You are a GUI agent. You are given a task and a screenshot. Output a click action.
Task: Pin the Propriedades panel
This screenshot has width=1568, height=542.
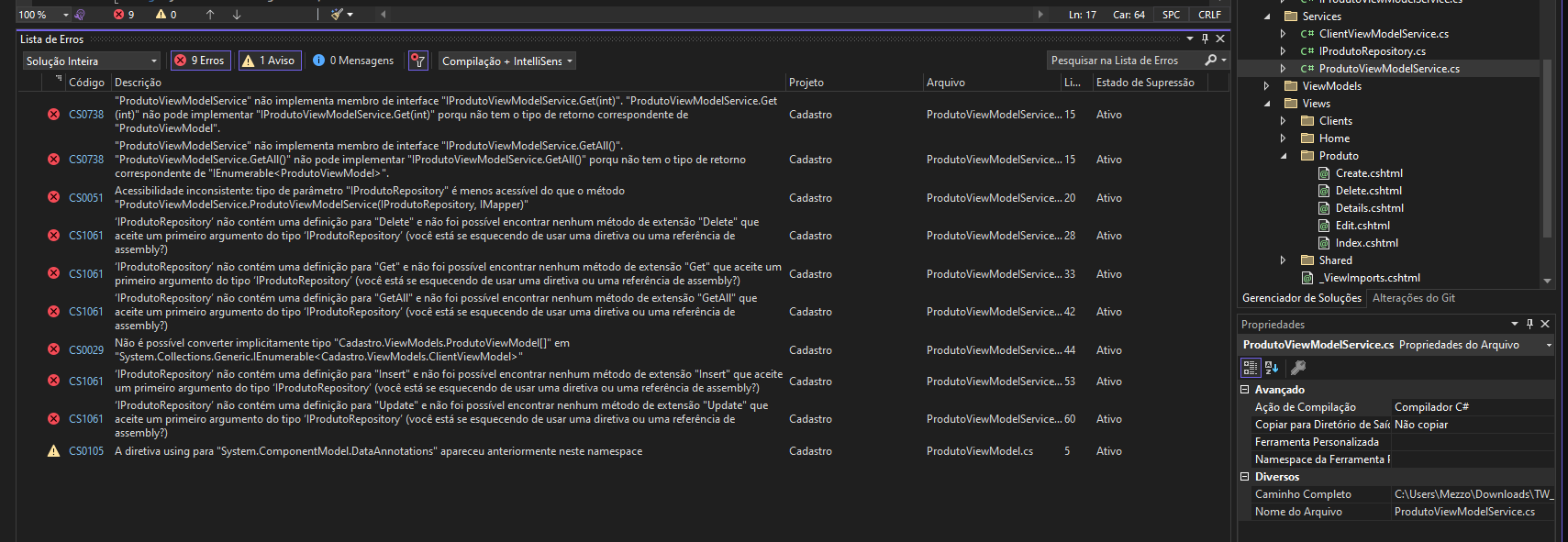point(1529,324)
